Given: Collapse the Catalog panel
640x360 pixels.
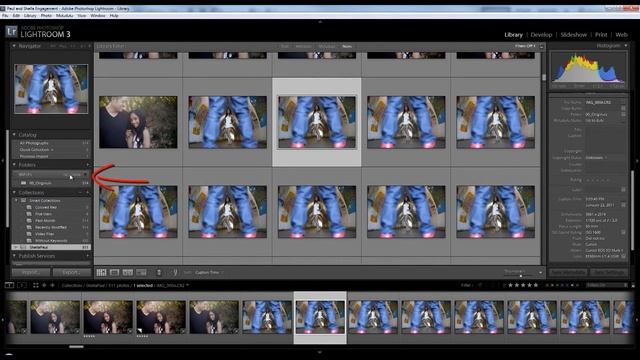Looking at the screenshot, I should pyautogui.click(x=14, y=135).
